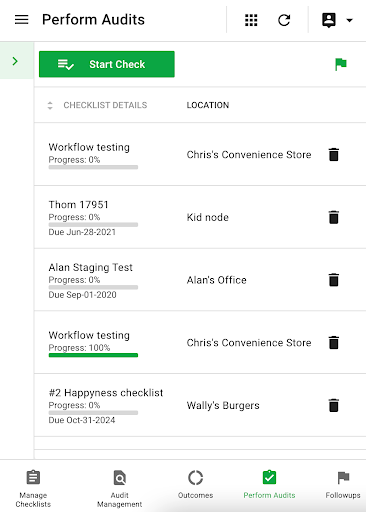Open the hamburger navigation menu
Screen dimensions: 366x512
(21, 20)
